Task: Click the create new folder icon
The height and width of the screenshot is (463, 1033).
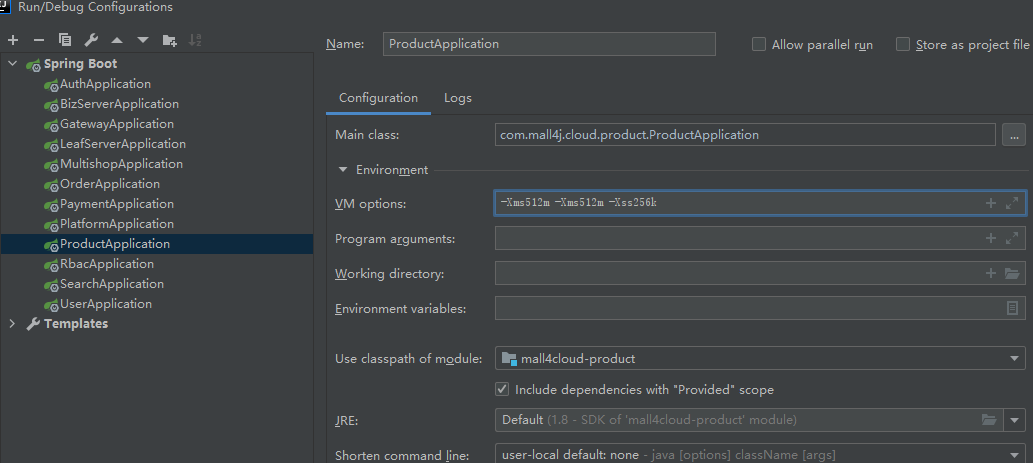Action: coord(169,40)
